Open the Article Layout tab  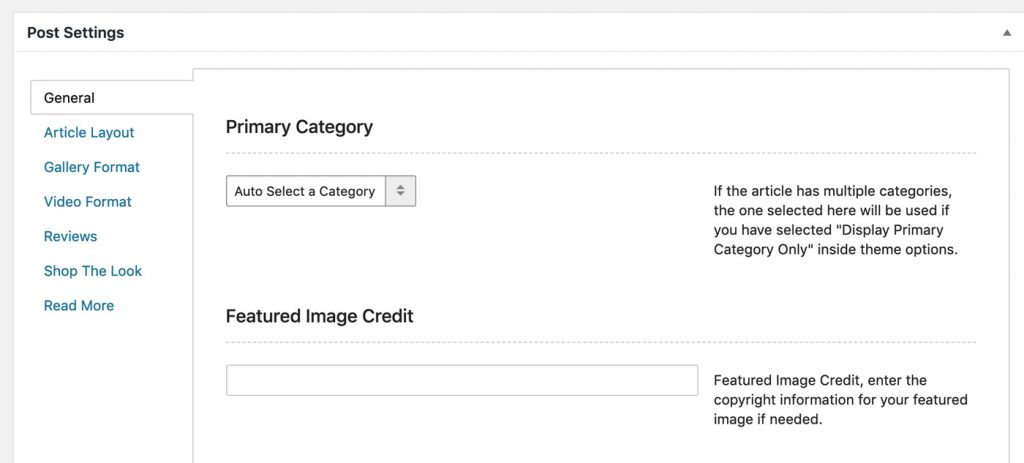click(x=89, y=133)
